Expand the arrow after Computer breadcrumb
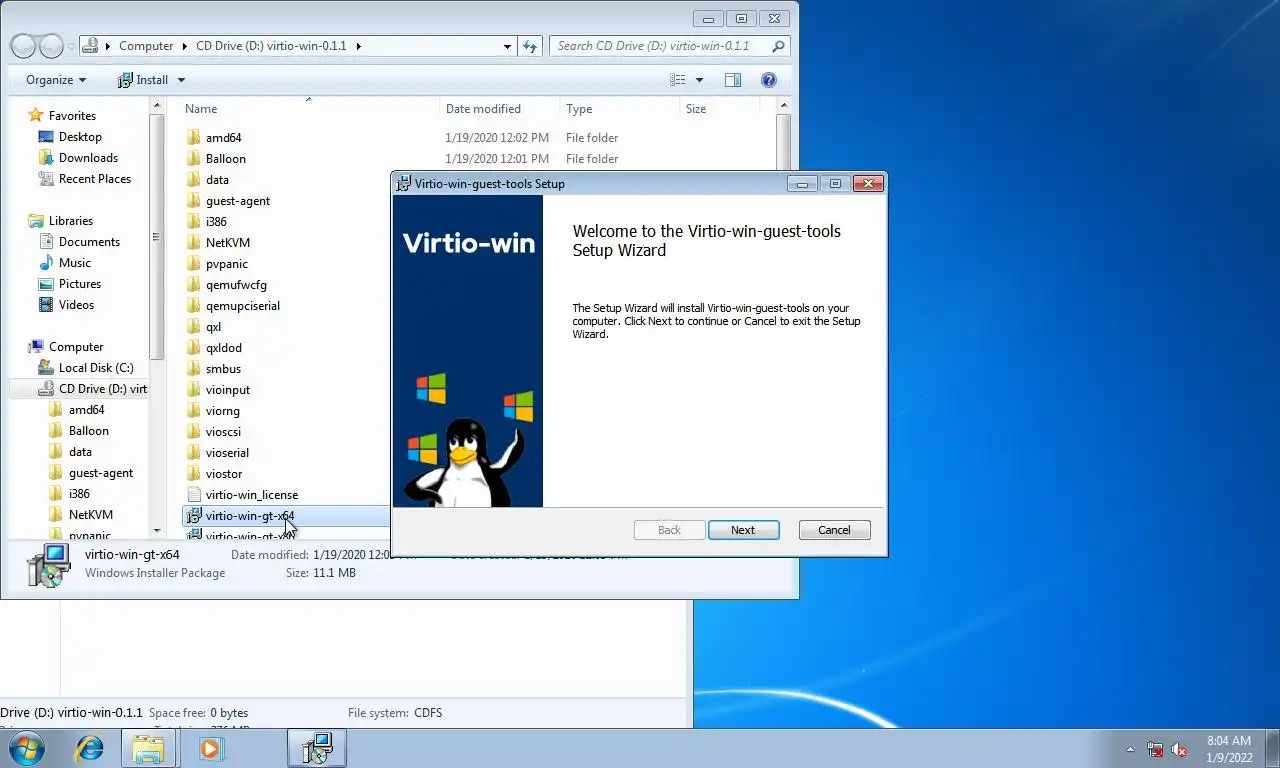The image size is (1280, 768). [x=185, y=46]
